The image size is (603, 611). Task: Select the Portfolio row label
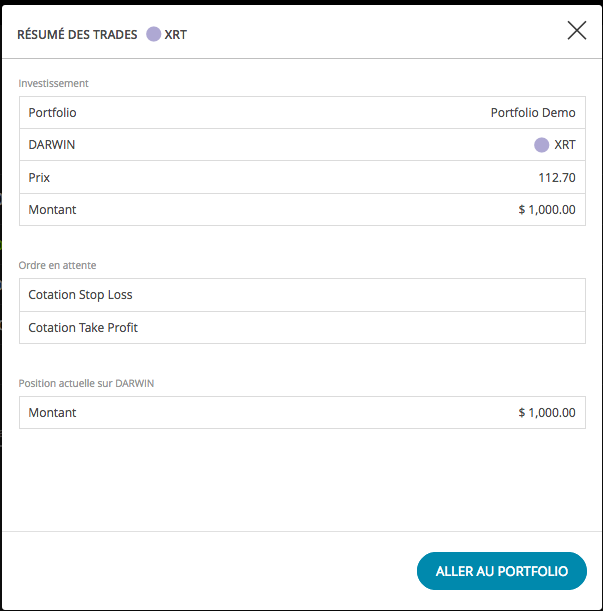[52, 113]
